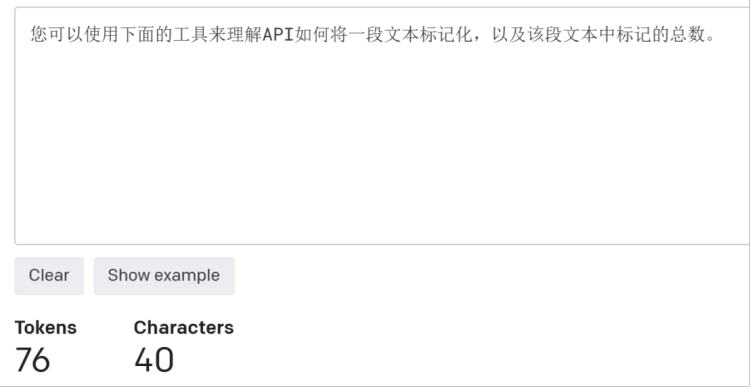Click the Clear button
750x387 pixels.
pyautogui.click(x=49, y=276)
